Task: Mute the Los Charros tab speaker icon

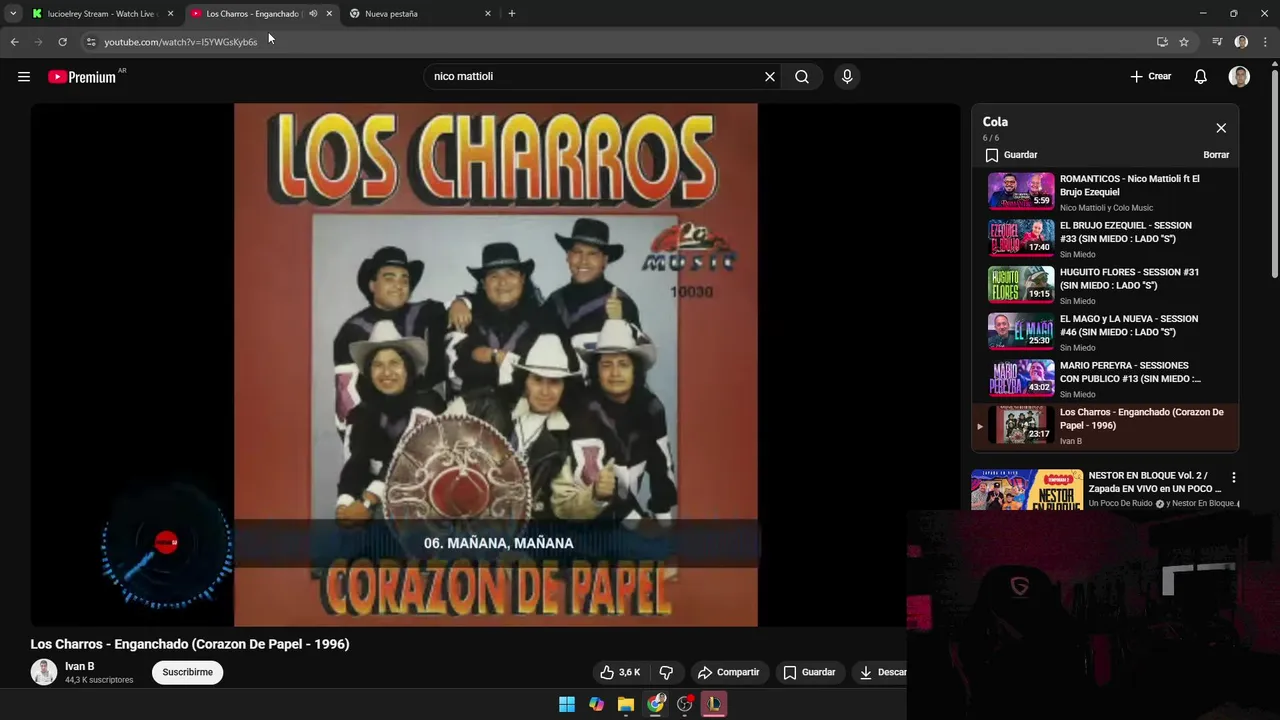Action: (x=313, y=14)
